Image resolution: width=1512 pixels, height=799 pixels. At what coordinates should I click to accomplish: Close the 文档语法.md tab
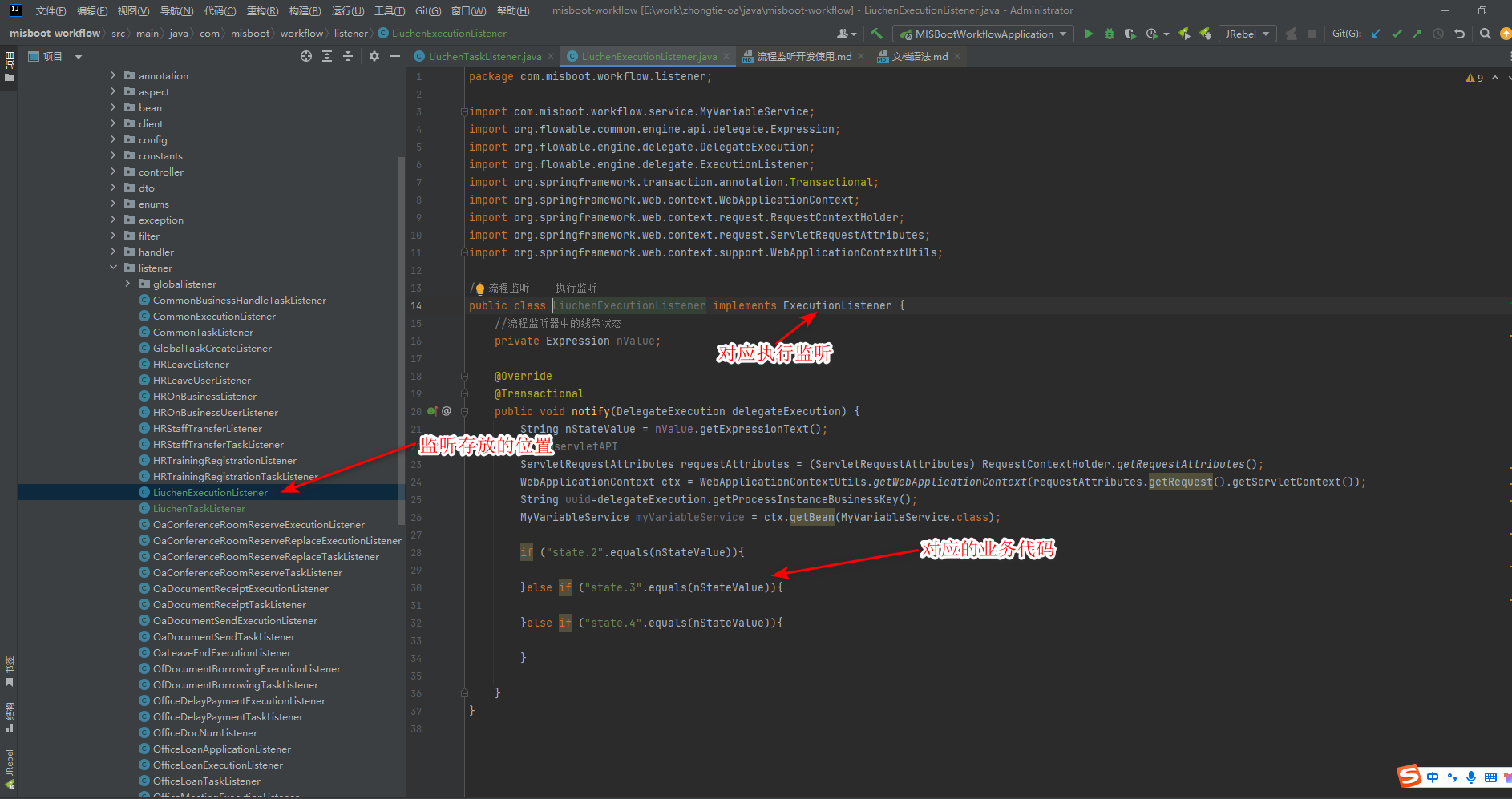pos(957,56)
